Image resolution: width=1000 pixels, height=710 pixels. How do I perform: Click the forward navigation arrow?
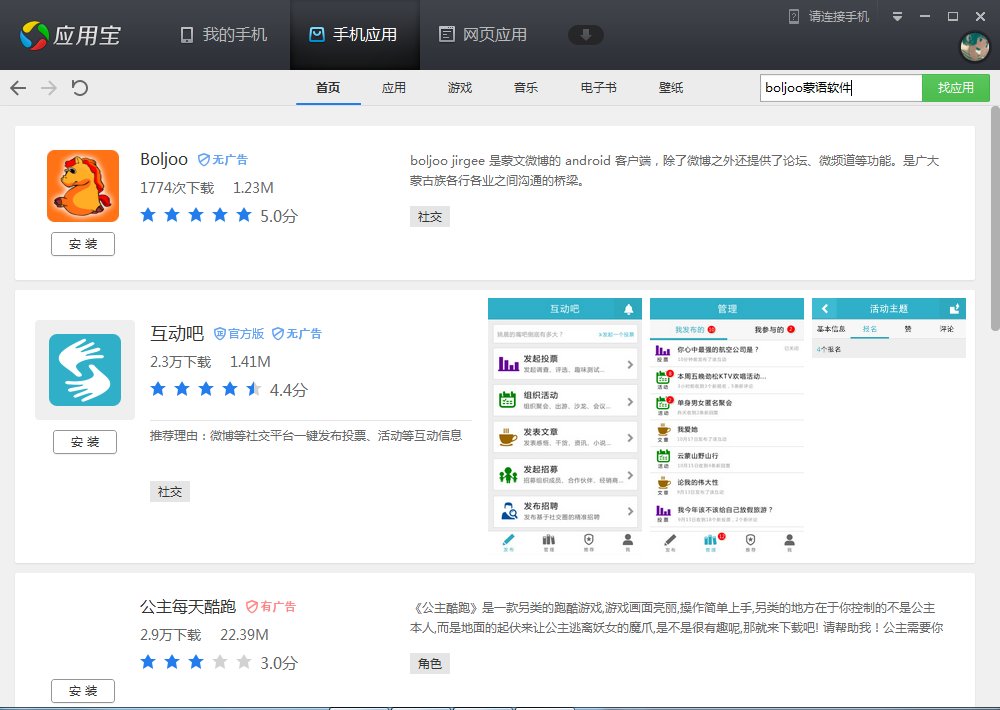click(48, 88)
